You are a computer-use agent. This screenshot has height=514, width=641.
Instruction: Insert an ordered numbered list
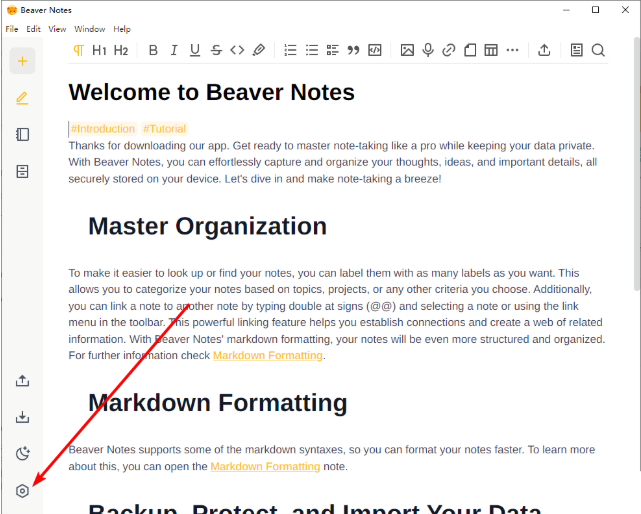tap(290, 50)
